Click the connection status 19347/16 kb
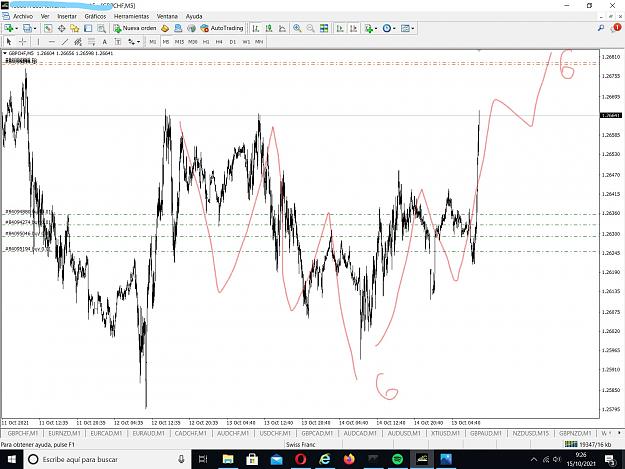This screenshot has width=625, height=469. (588, 444)
